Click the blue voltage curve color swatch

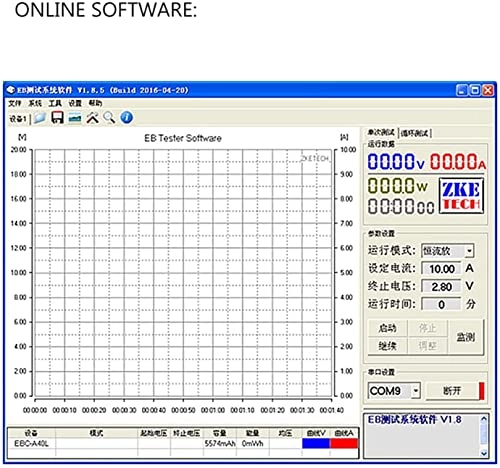click(x=316, y=443)
